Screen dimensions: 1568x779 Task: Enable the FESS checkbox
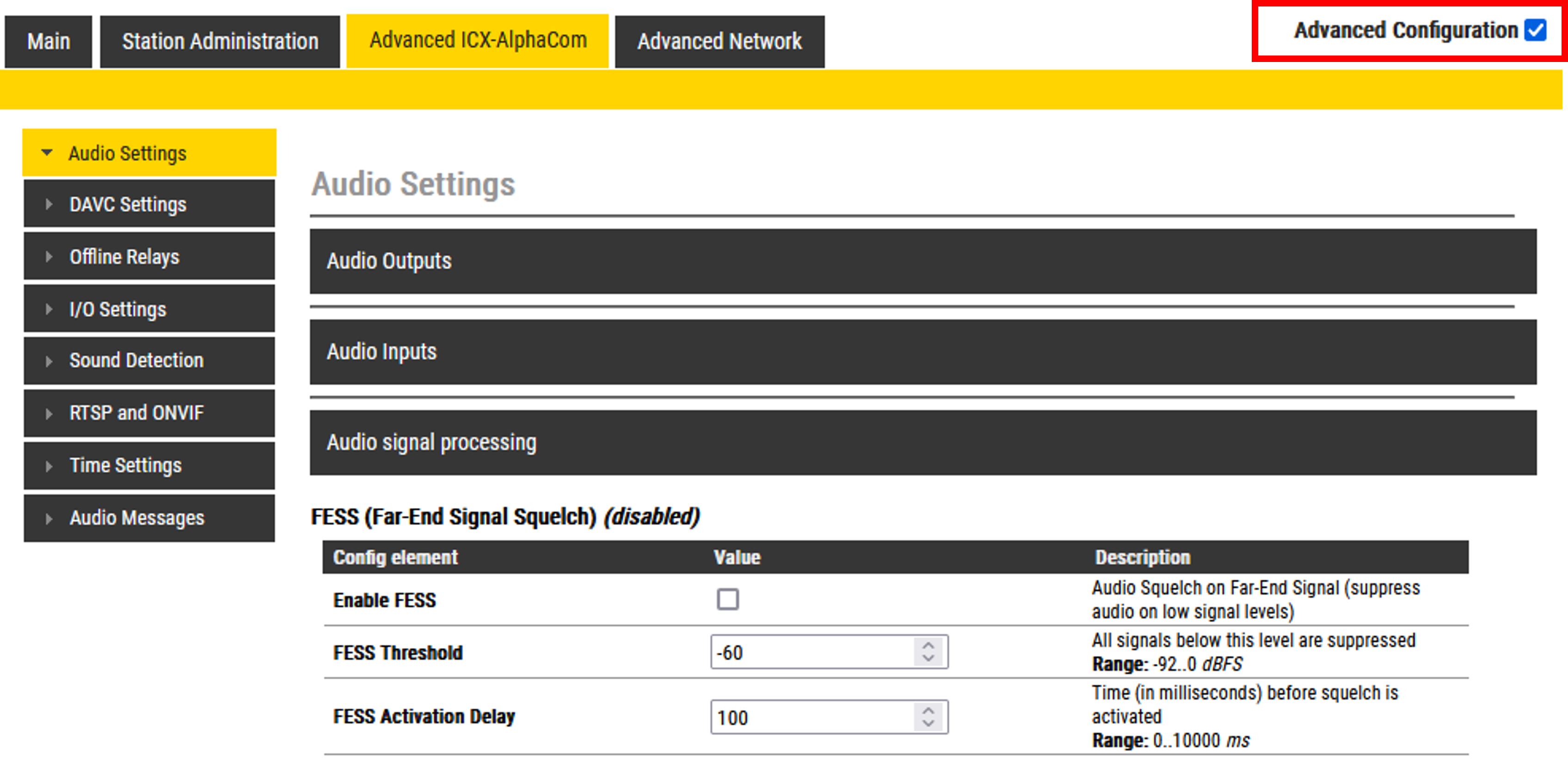click(x=727, y=600)
